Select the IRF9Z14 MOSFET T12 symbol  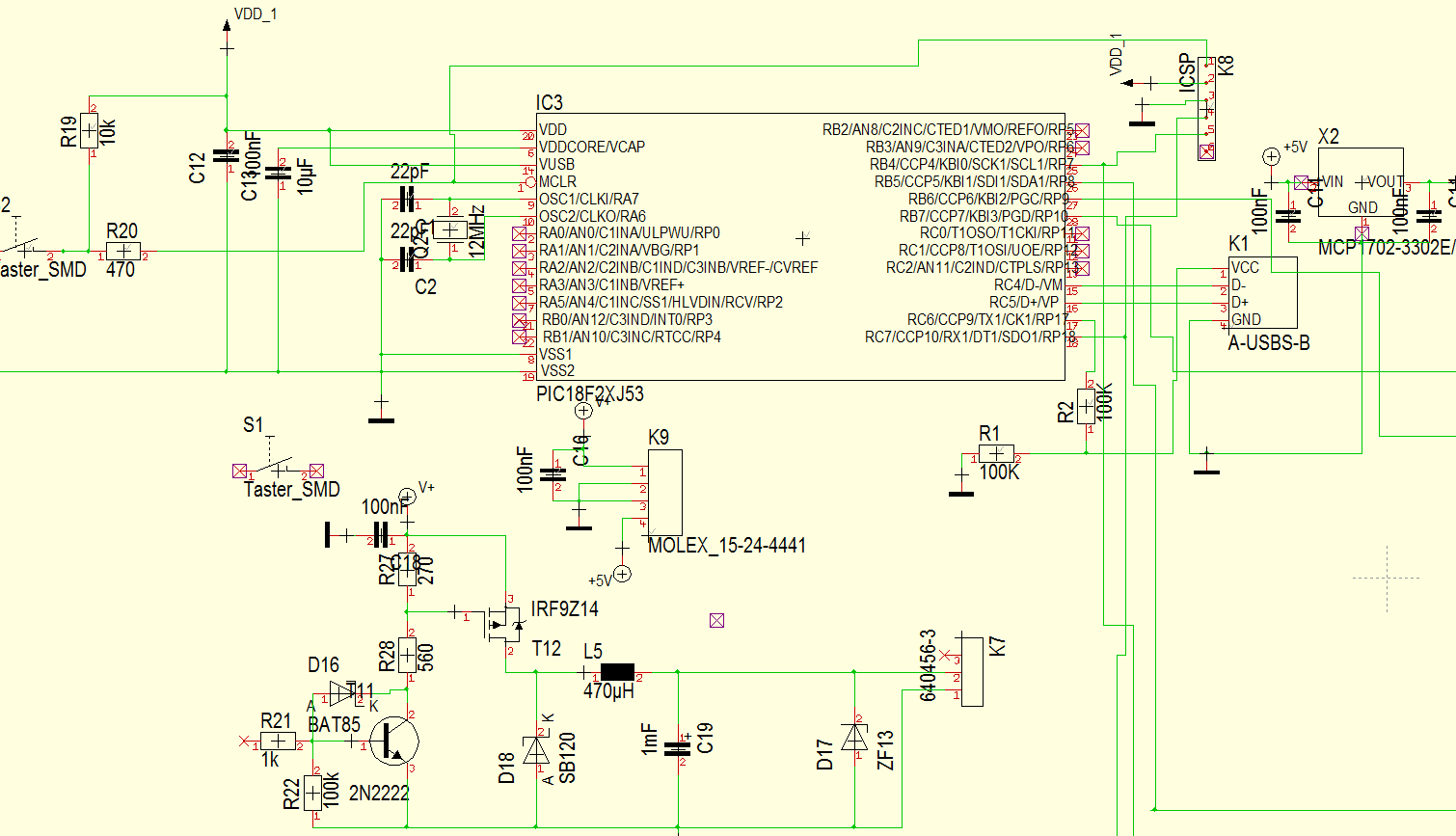point(503,625)
